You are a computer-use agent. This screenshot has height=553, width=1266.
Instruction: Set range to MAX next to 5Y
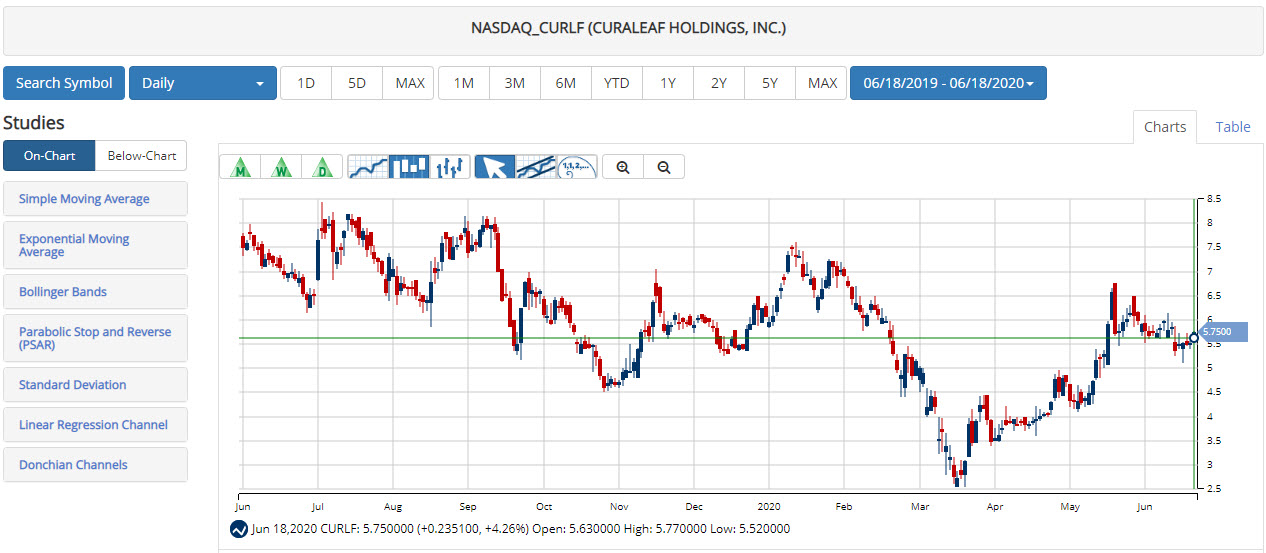point(822,83)
